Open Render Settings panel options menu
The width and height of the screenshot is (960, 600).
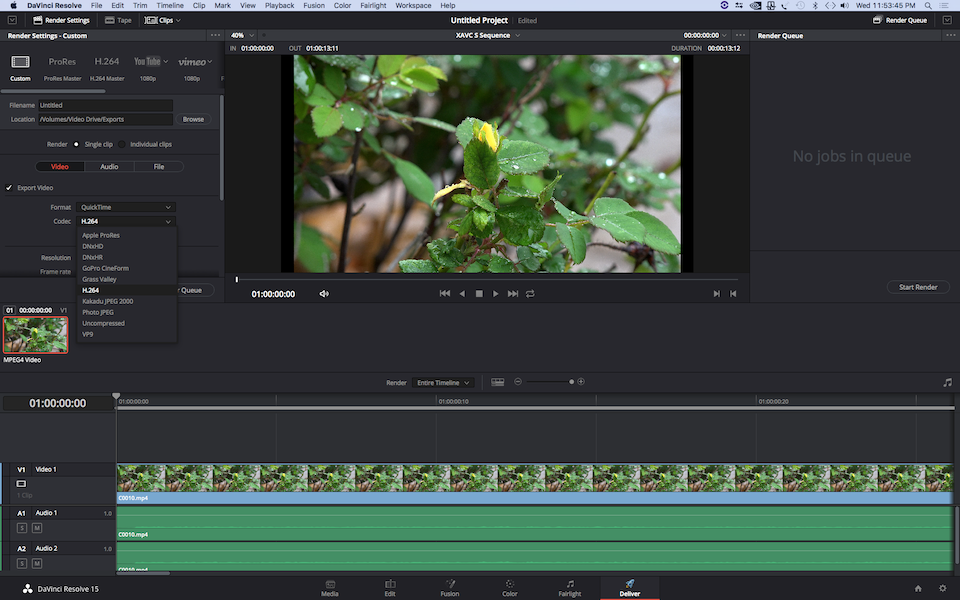point(215,36)
